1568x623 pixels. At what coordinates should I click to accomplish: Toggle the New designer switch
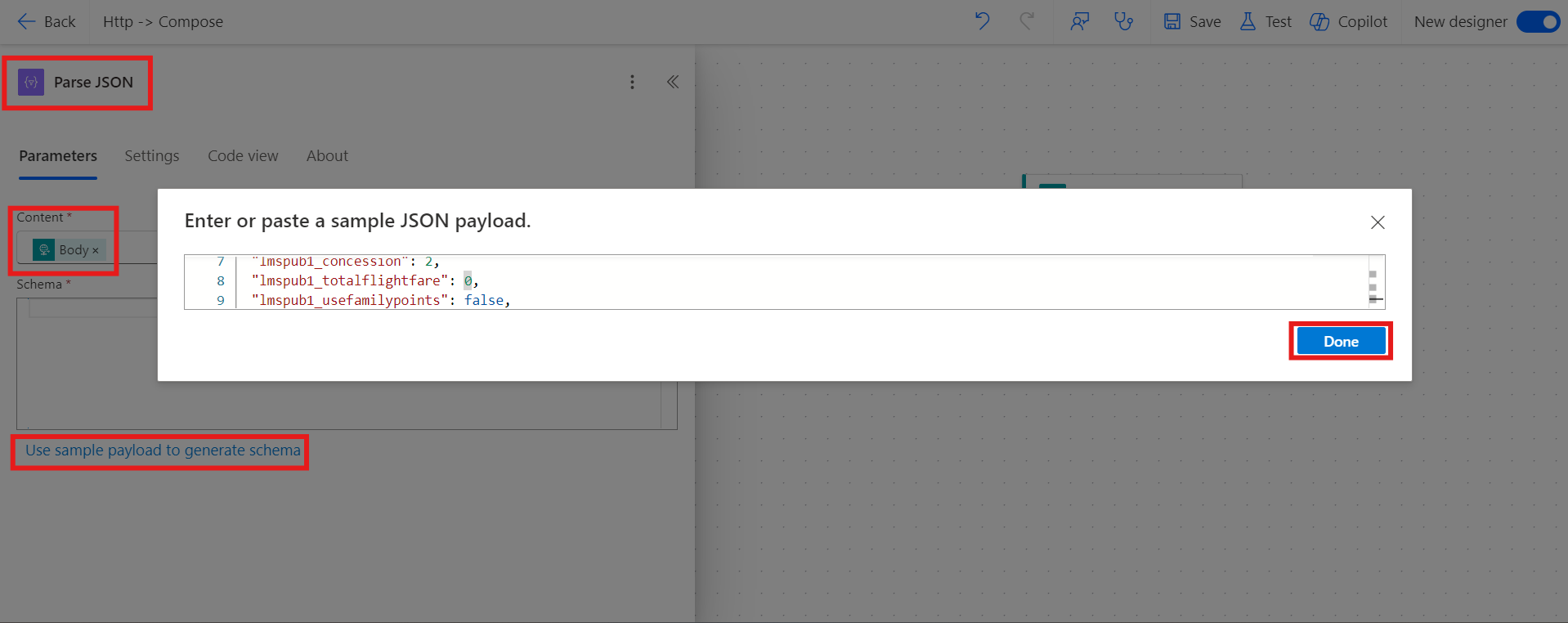pos(1538,21)
